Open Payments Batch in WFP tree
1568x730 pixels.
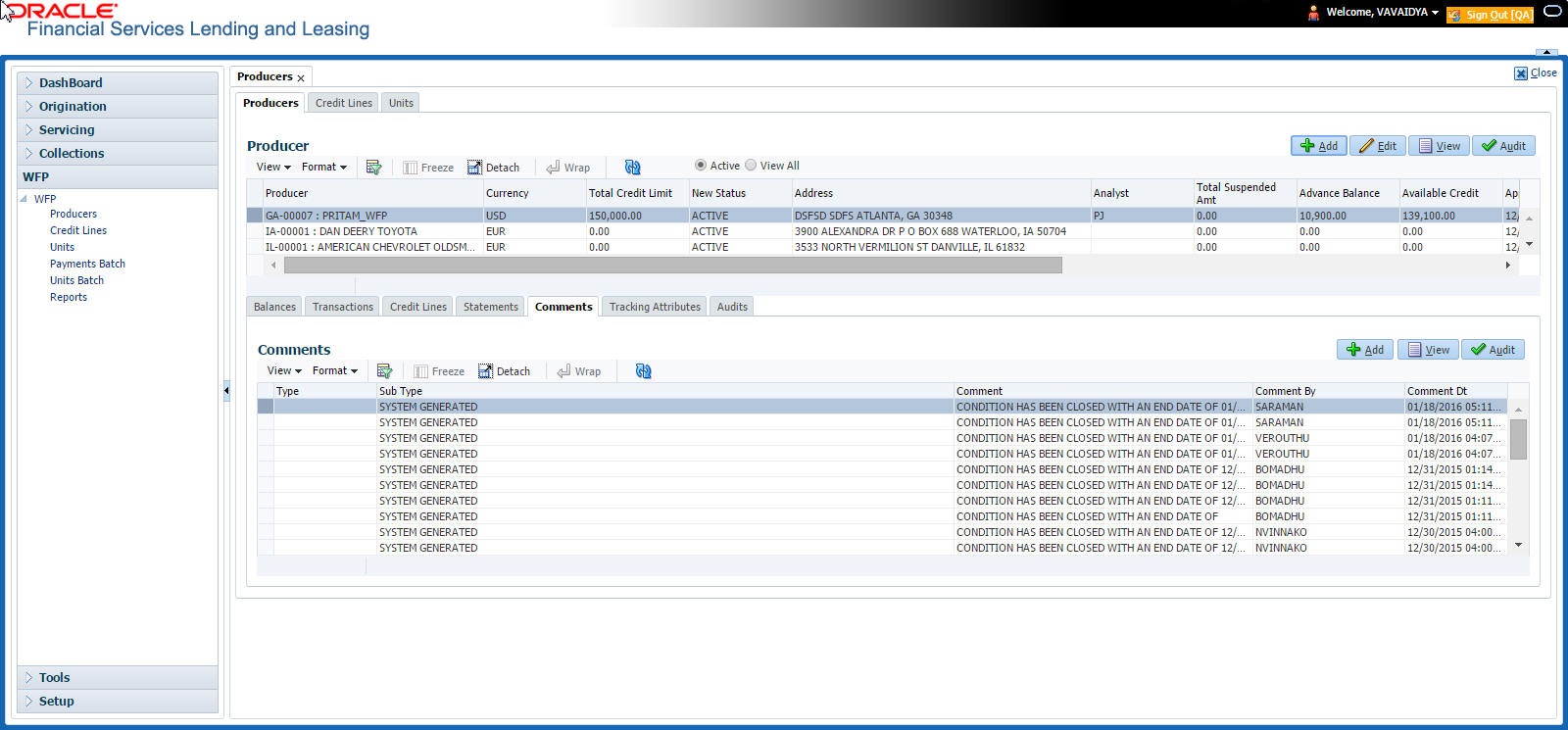pyautogui.click(x=87, y=264)
